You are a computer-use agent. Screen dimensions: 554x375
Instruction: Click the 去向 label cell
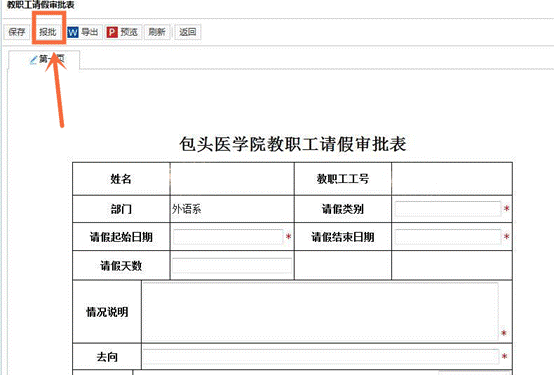tap(107, 357)
